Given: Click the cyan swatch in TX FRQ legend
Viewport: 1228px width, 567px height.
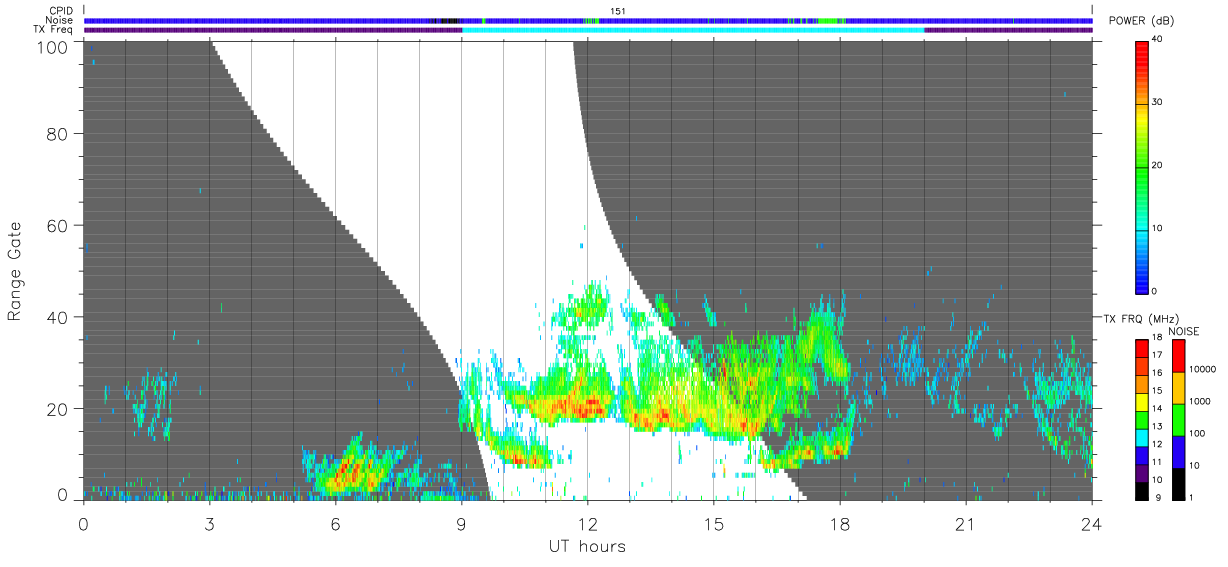Looking at the screenshot, I should tap(1142, 438).
